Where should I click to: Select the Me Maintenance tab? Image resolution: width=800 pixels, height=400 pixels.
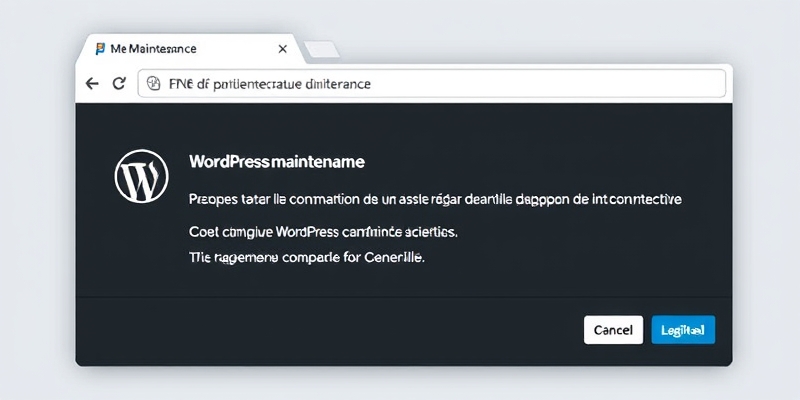click(189, 49)
